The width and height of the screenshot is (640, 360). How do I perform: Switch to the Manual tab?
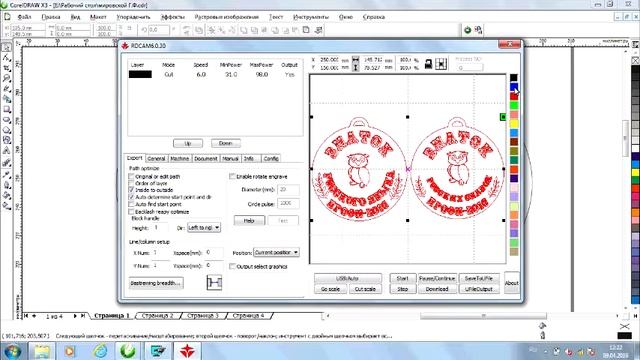[x=231, y=158]
